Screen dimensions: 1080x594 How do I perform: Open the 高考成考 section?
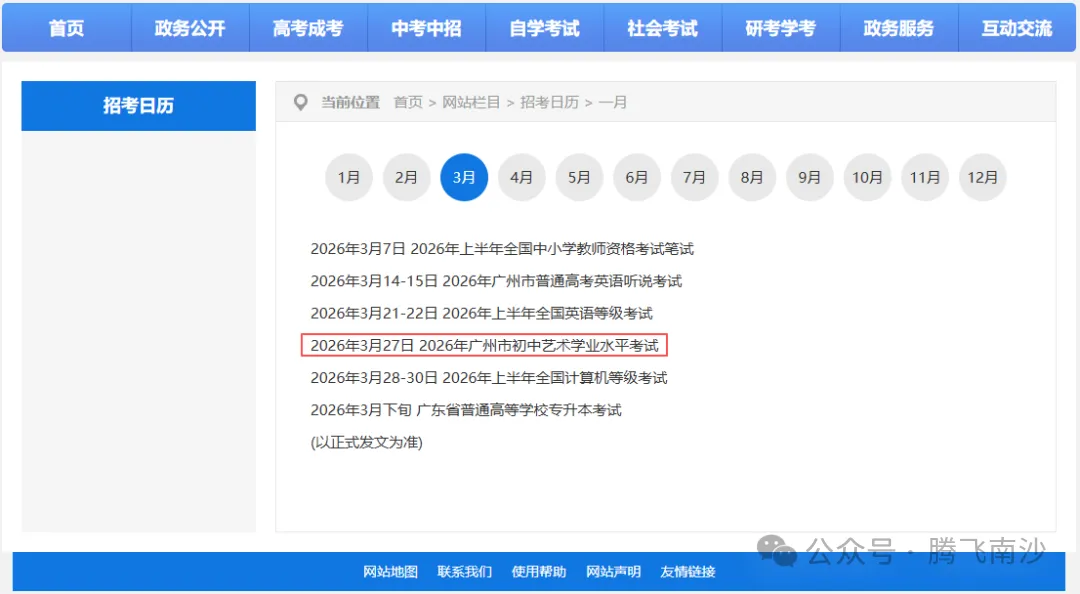307,27
